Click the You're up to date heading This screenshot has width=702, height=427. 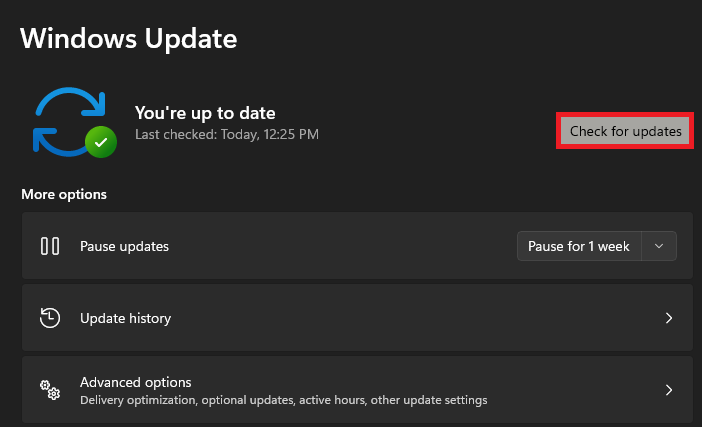tap(205, 113)
